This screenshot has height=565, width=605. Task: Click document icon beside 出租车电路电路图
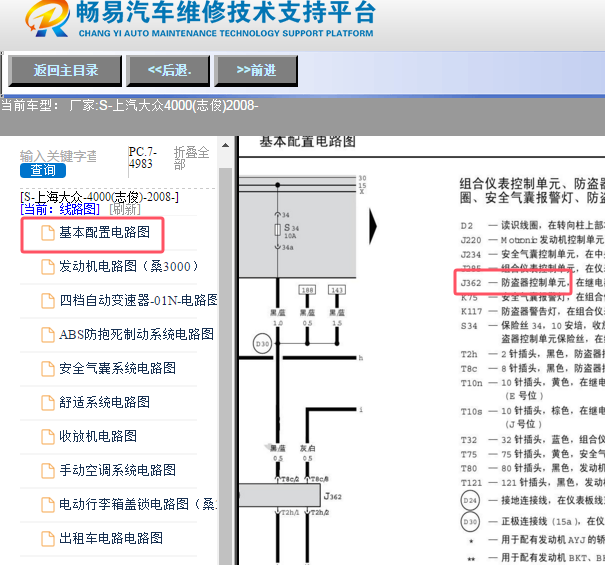point(48,539)
